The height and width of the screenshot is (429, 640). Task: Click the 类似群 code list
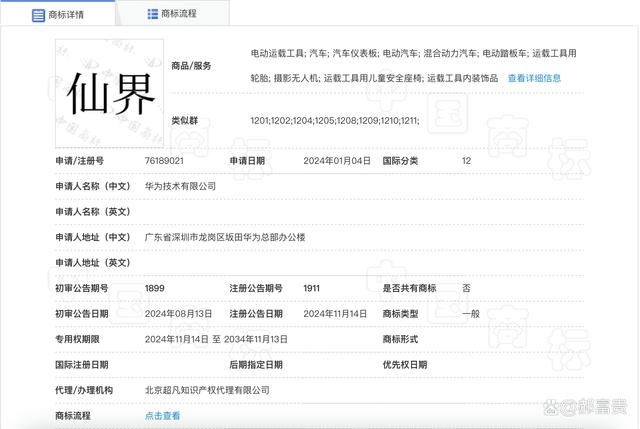point(334,121)
